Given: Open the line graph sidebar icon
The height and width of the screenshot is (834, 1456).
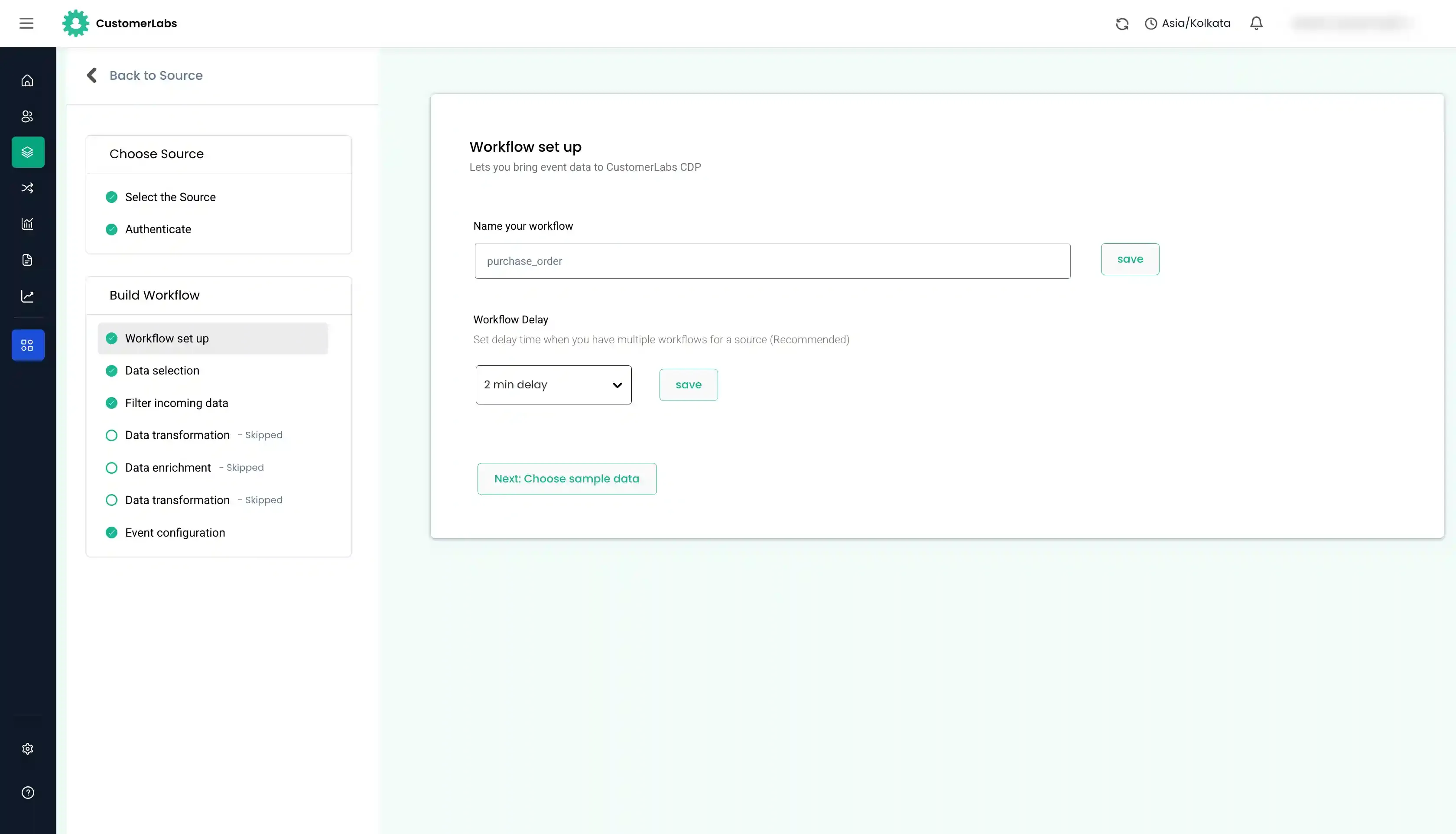Looking at the screenshot, I should (27, 296).
